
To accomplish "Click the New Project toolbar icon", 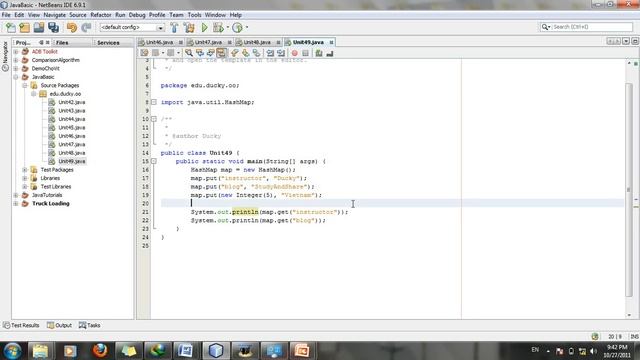I will tap(25, 27).
